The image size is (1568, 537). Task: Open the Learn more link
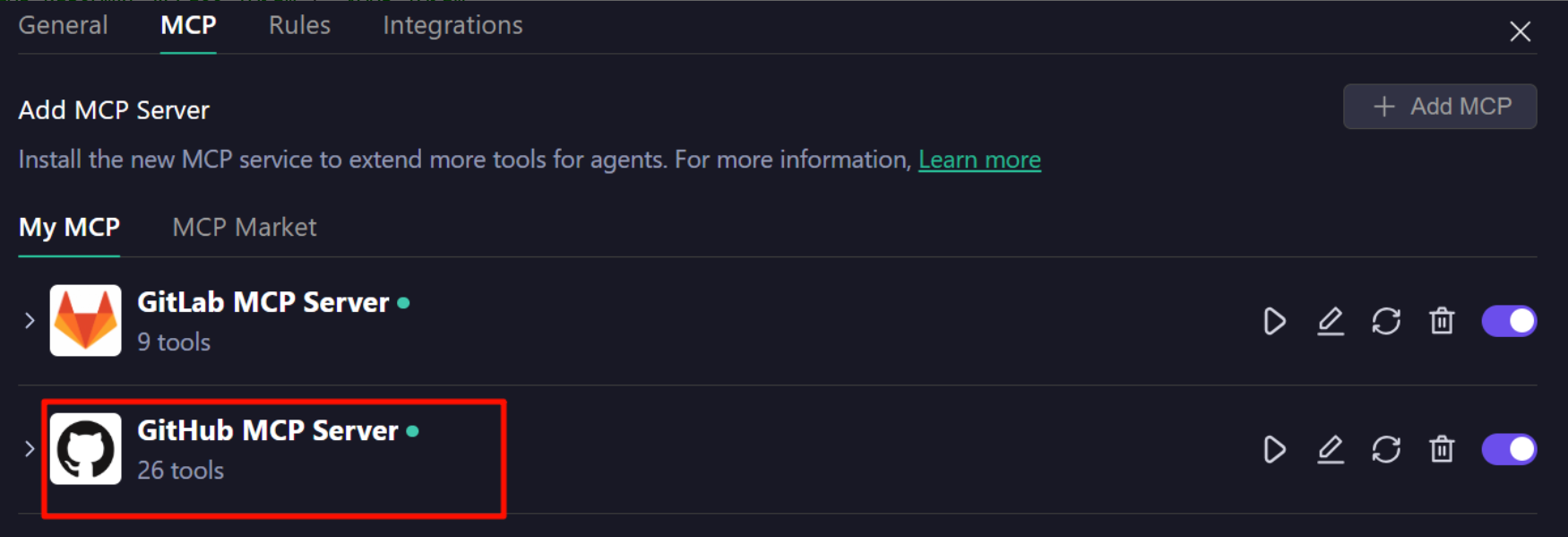pos(979,160)
